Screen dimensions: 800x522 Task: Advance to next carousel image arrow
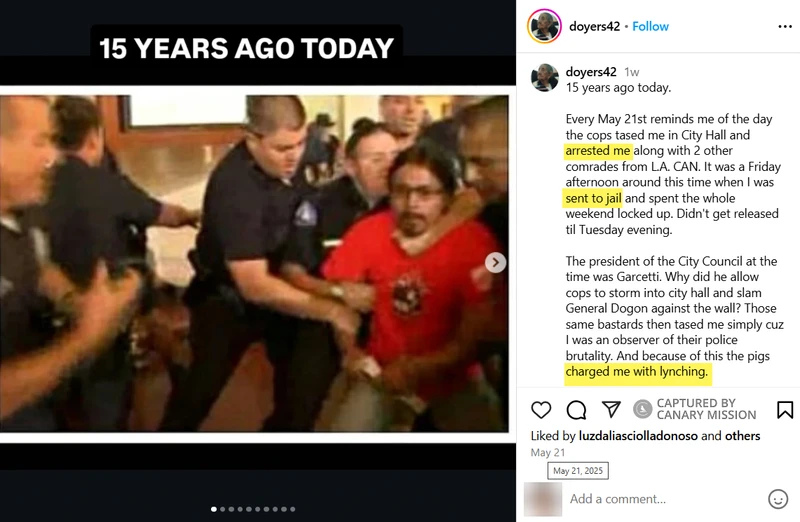tap(495, 262)
